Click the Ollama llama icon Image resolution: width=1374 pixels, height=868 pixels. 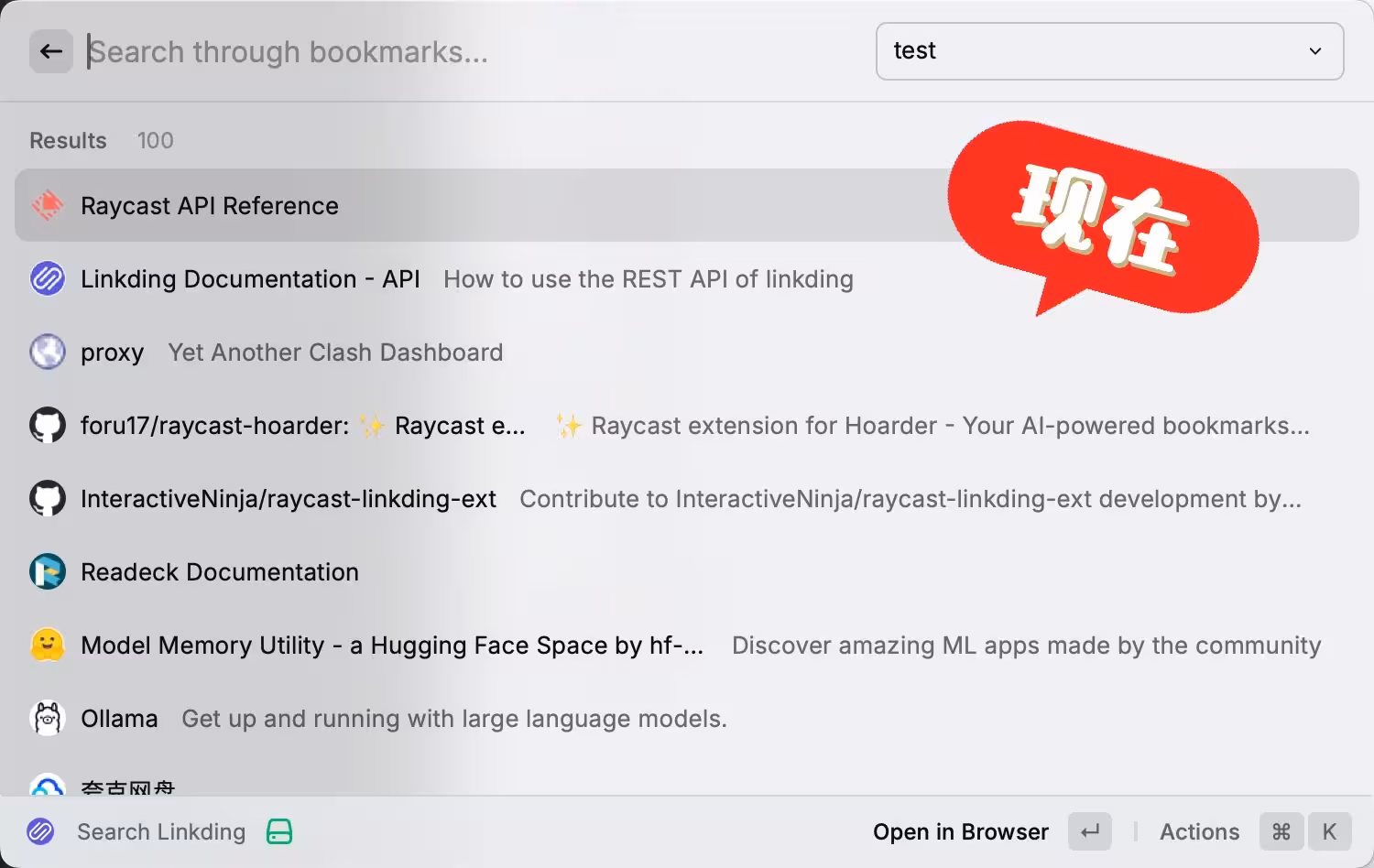[x=48, y=718]
